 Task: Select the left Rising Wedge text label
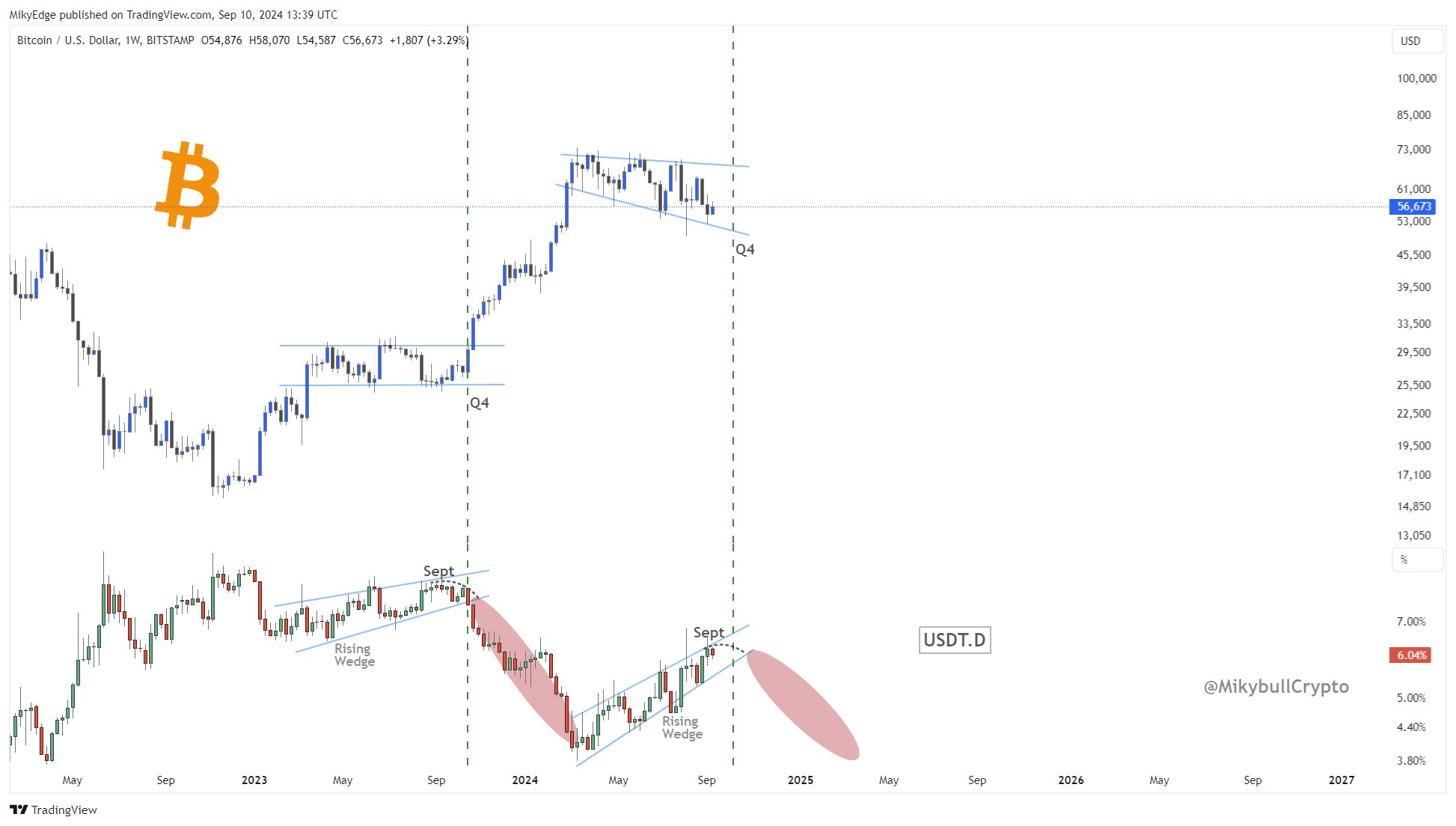(x=354, y=655)
